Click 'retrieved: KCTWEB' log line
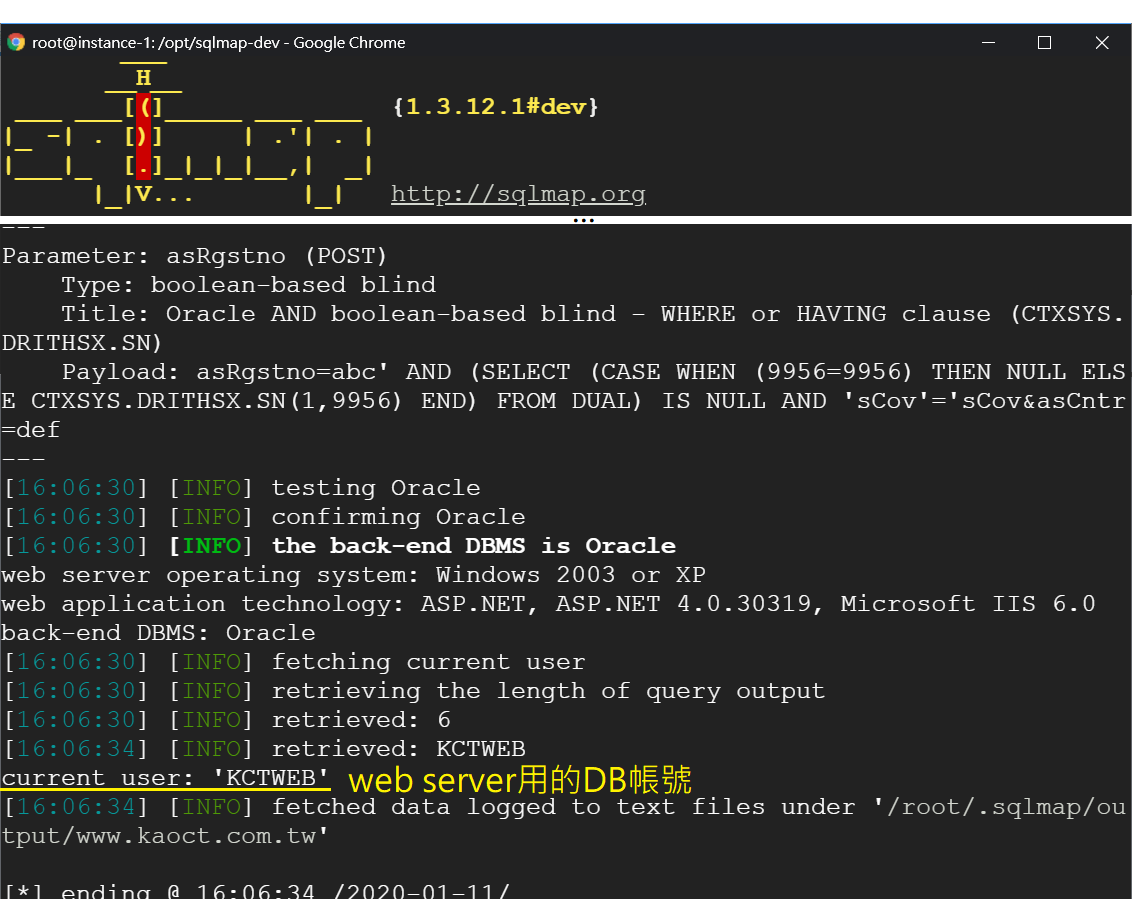 click(264, 749)
